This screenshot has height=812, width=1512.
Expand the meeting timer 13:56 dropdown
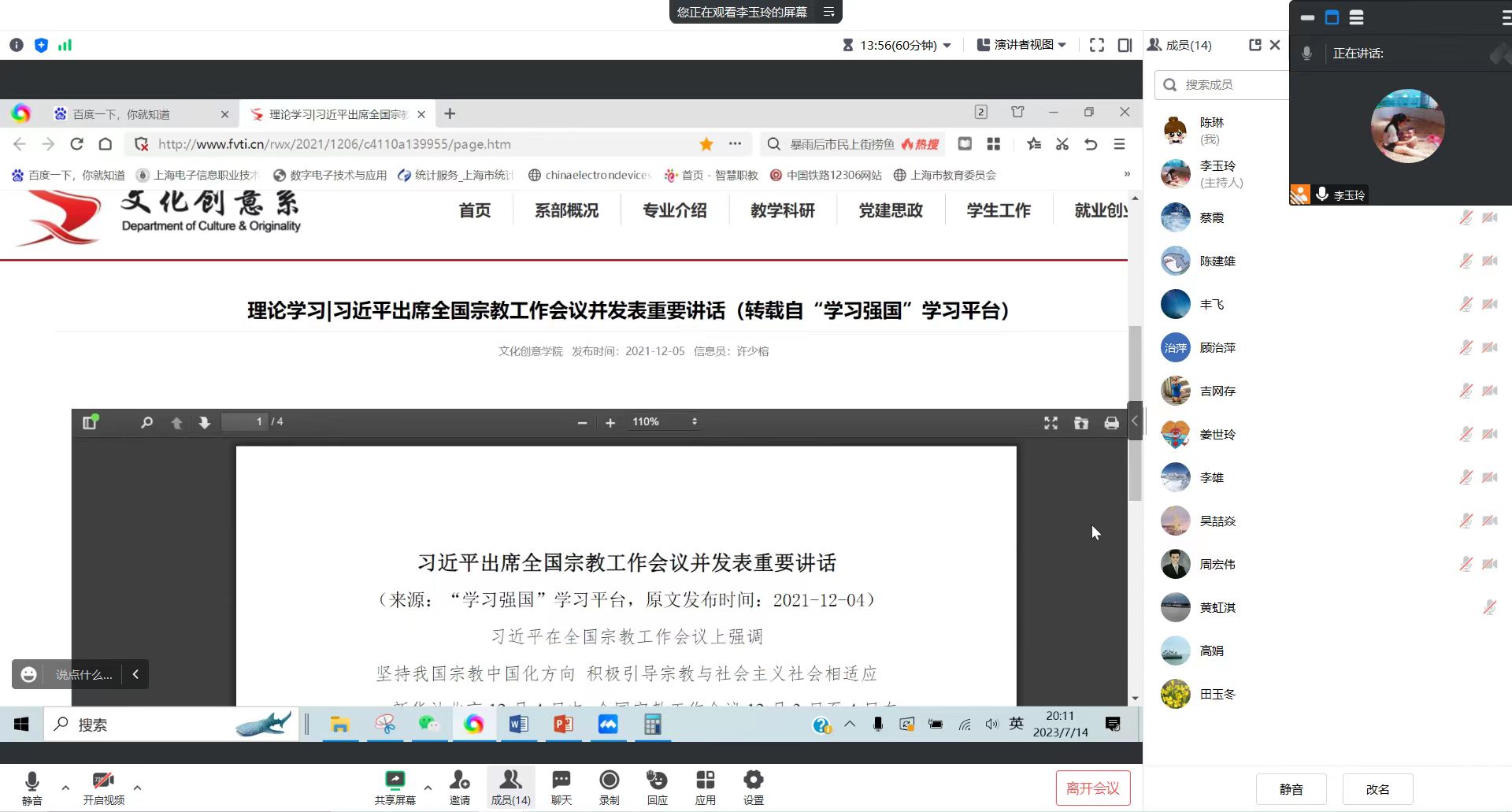[x=897, y=45]
